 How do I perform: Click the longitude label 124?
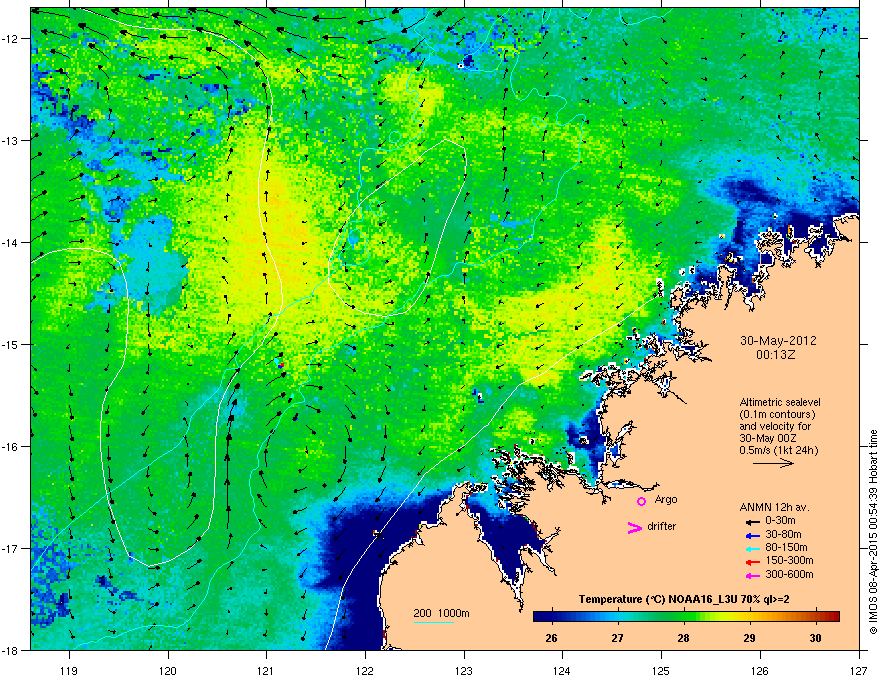point(562,670)
